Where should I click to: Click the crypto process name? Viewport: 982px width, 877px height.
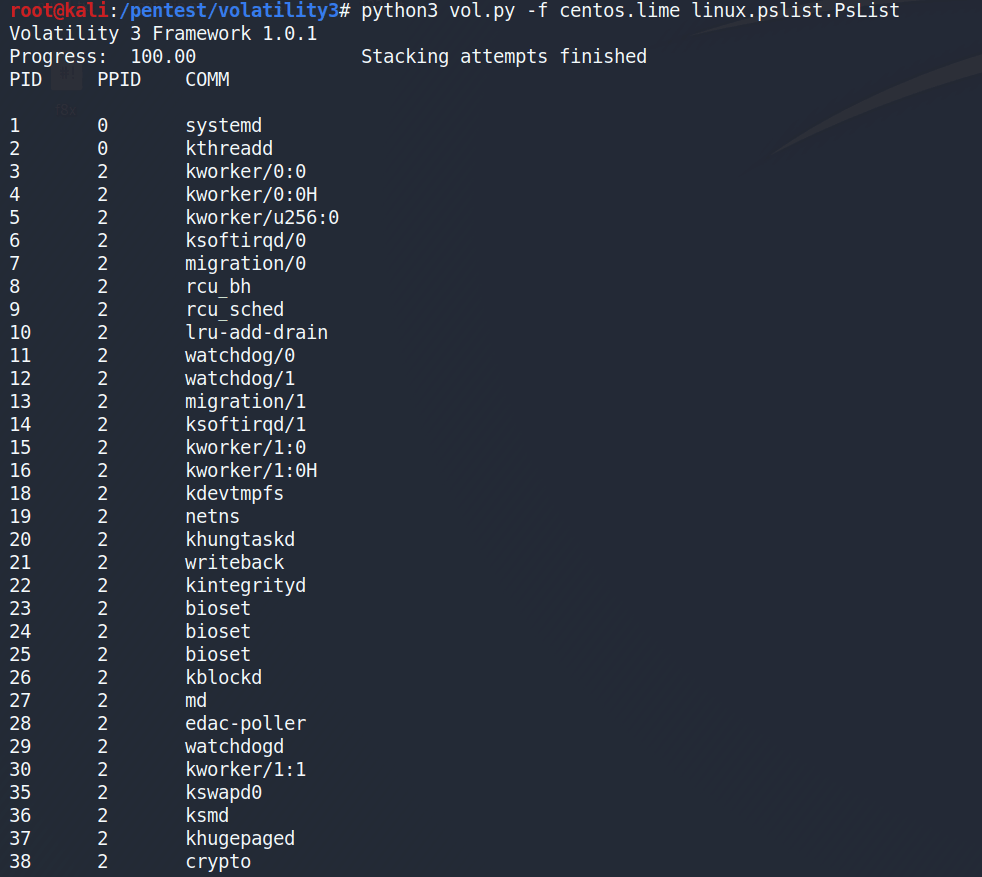218,861
